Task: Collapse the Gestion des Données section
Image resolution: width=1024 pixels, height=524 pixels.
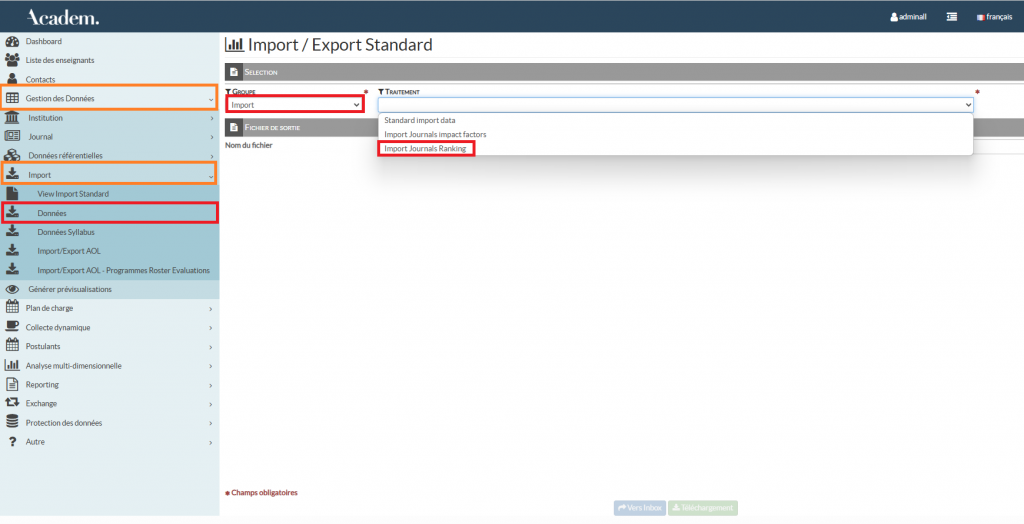Action: click(109, 98)
